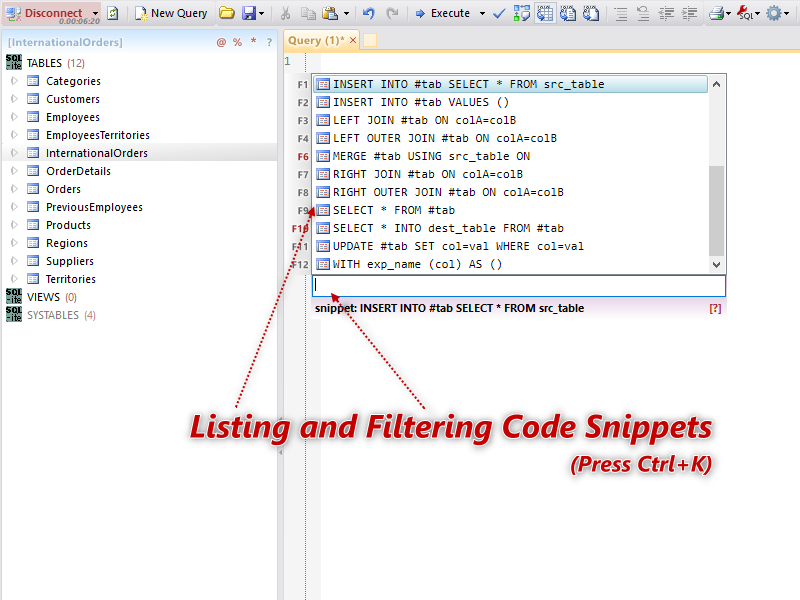Check query syntax with the blue checkmark icon
Viewport: 800px width, 600px height.
pyautogui.click(x=499, y=13)
